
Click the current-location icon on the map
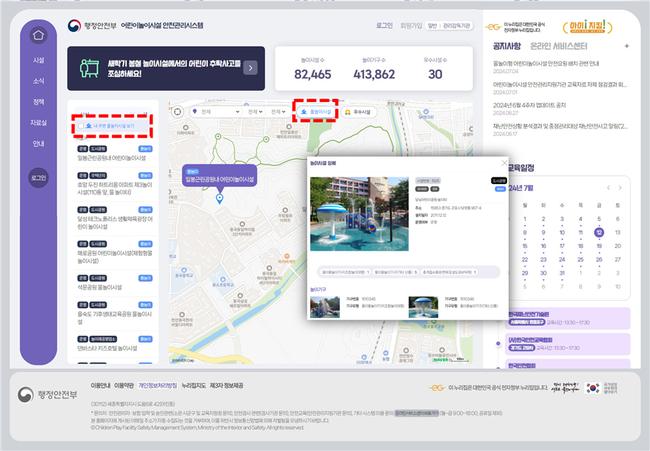click(178, 112)
